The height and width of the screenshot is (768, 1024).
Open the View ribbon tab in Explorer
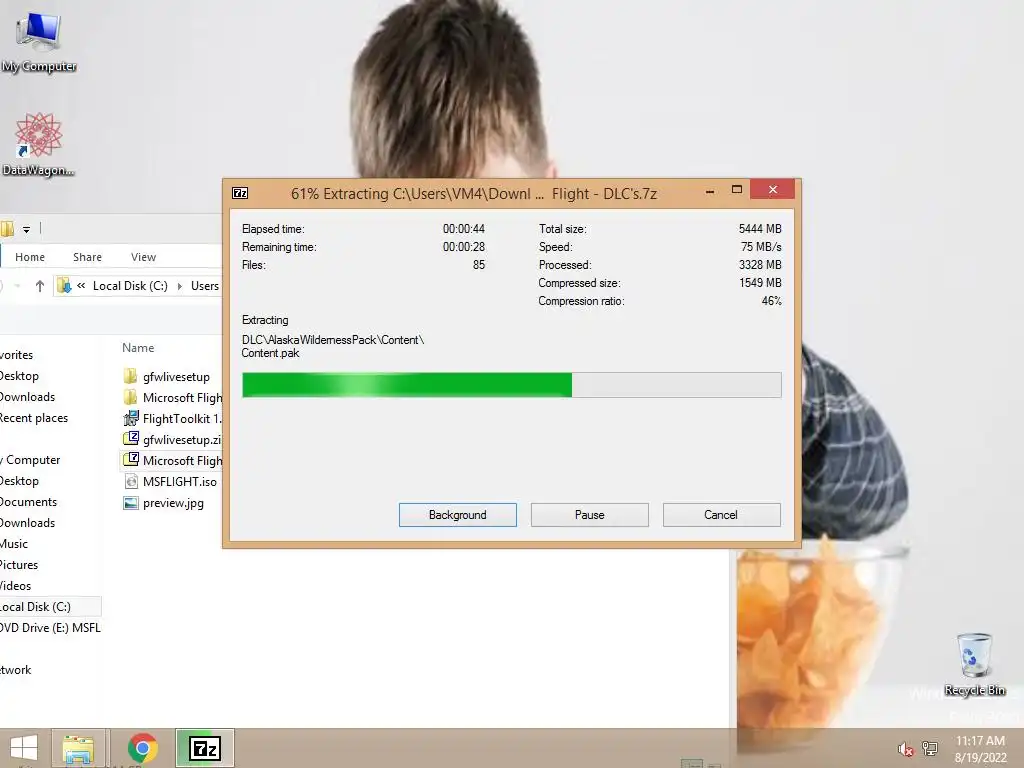[x=143, y=257]
